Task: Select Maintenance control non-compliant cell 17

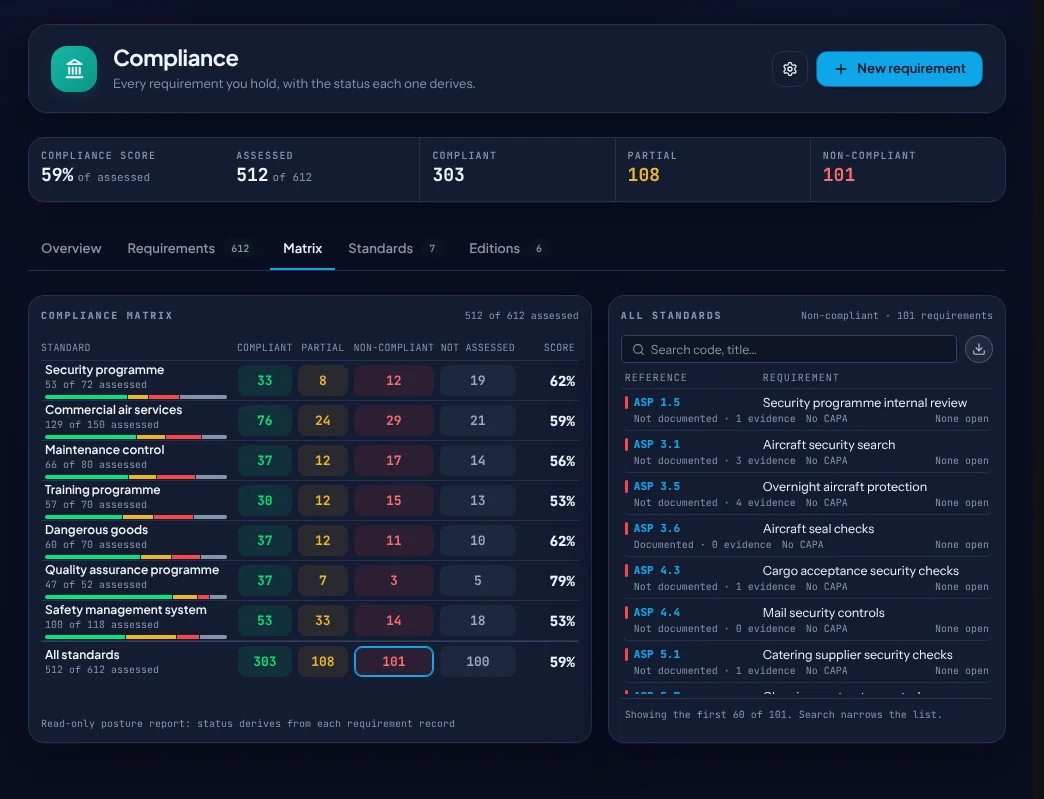Action: [x=393, y=460]
